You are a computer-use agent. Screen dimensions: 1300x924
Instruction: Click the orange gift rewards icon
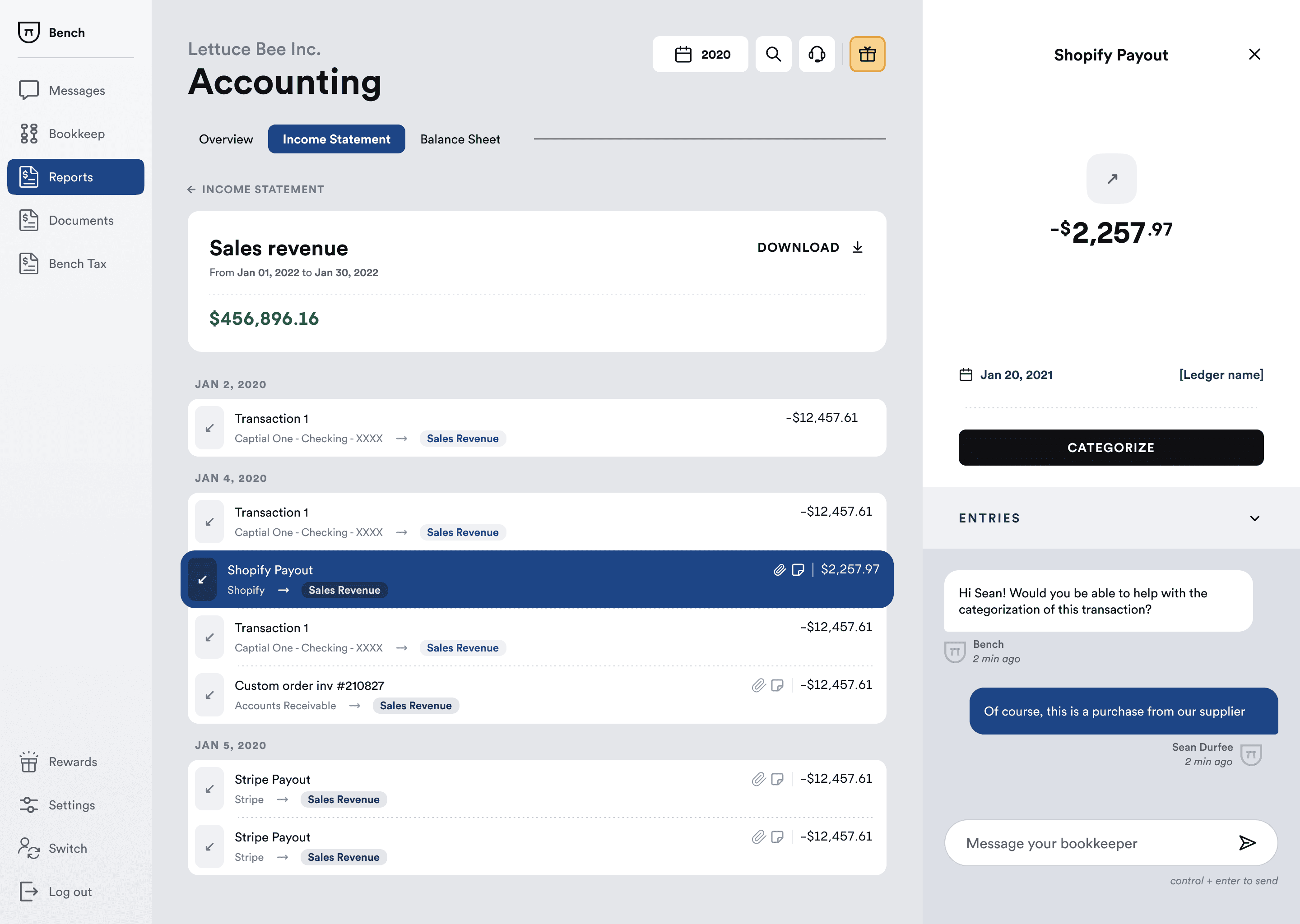pos(867,54)
